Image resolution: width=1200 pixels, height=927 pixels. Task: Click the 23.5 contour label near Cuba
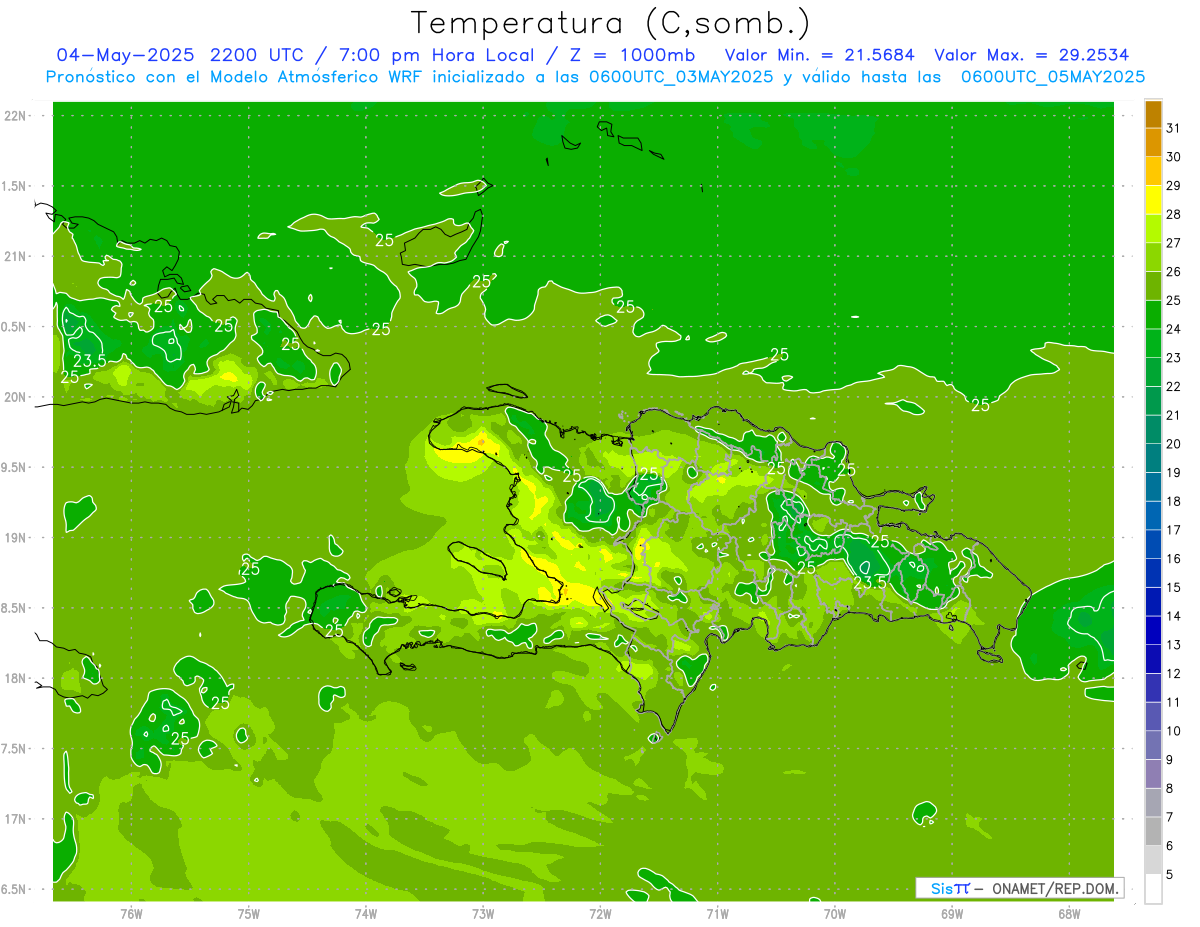90,361
